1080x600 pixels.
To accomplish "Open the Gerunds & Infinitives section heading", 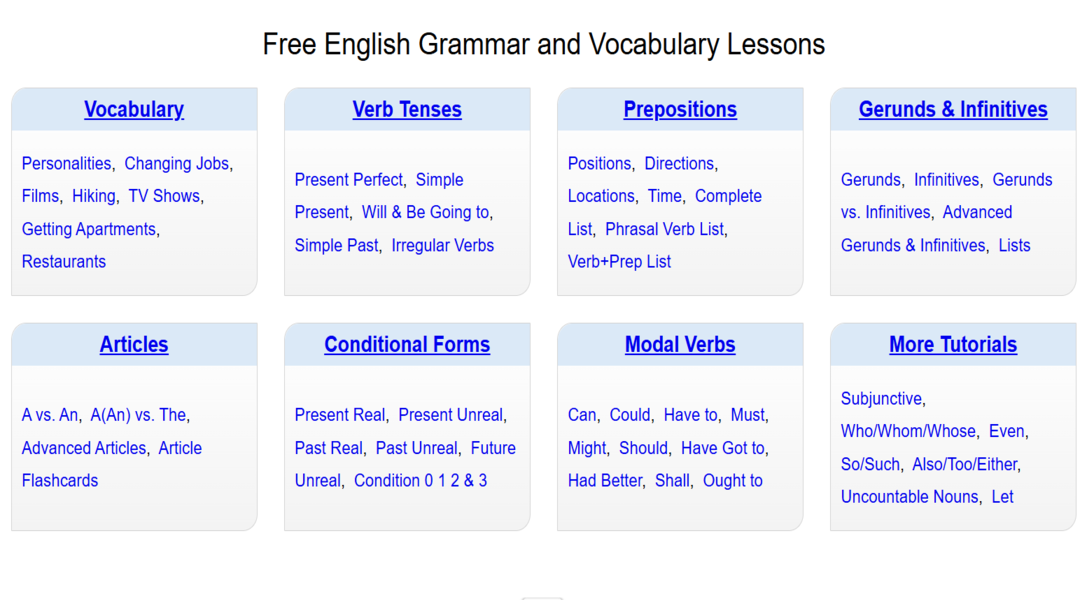I will pos(953,109).
